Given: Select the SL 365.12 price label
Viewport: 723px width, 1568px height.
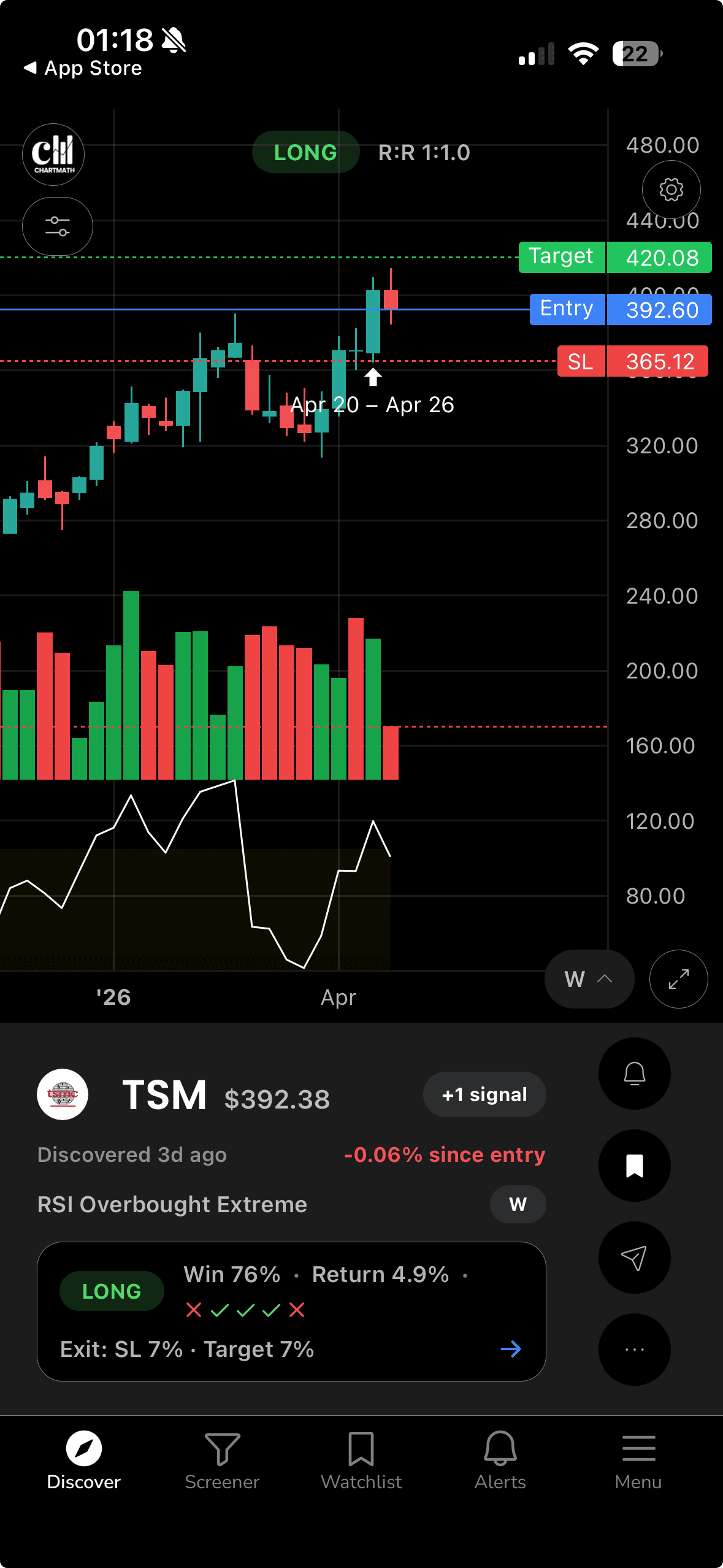Looking at the screenshot, I should [633, 361].
